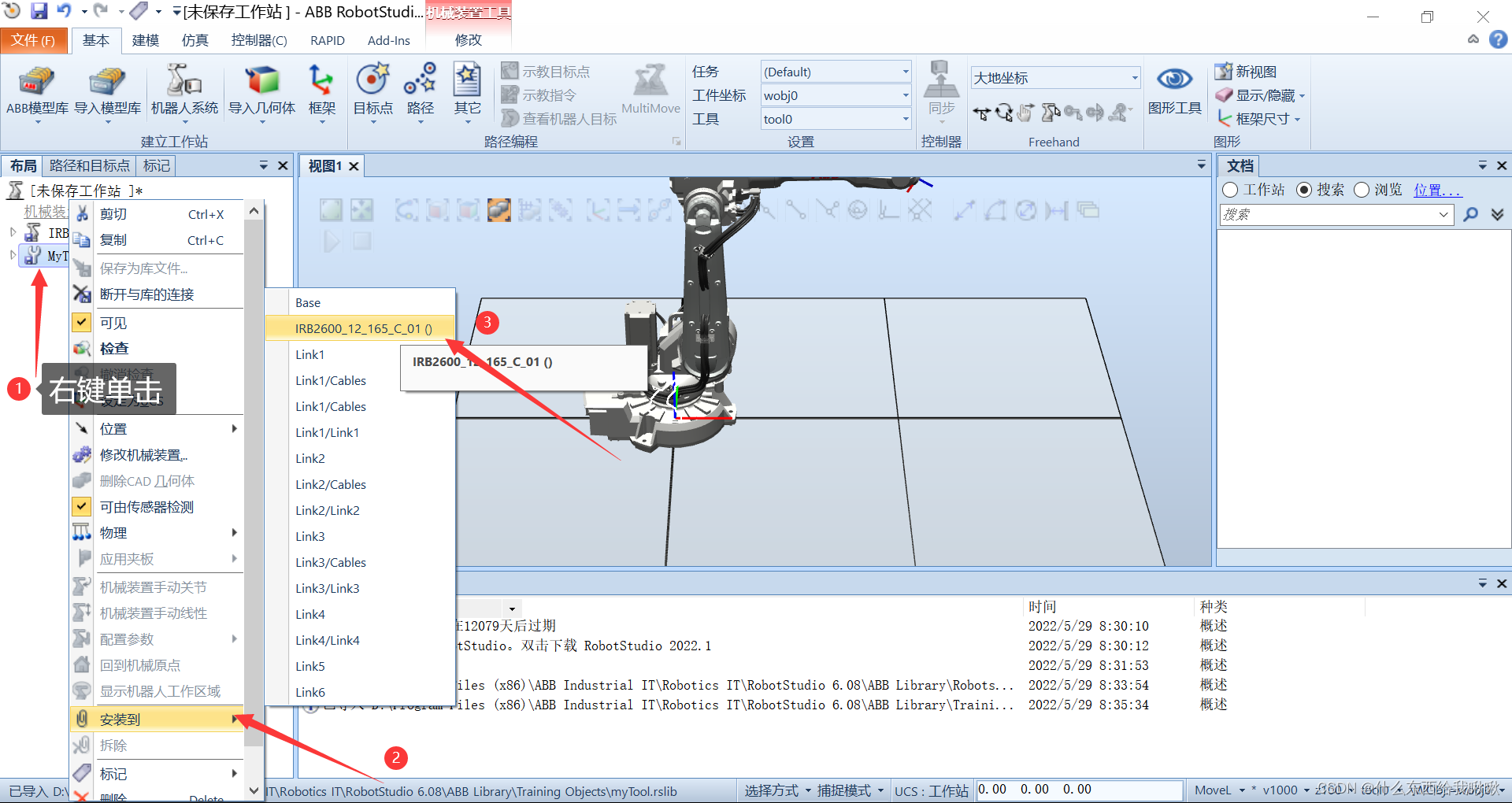Choose 剪切 cut from context menu
The image size is (1512, 803).
157,214
